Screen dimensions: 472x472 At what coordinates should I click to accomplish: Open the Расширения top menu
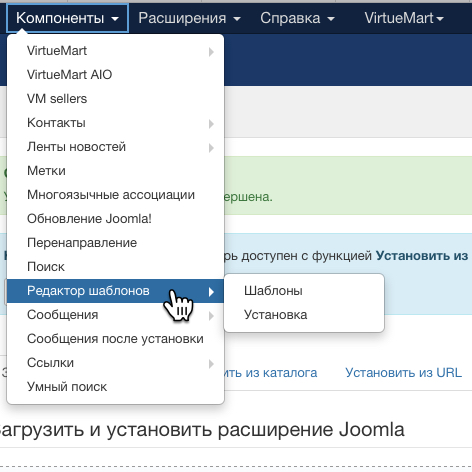point(189,18)
